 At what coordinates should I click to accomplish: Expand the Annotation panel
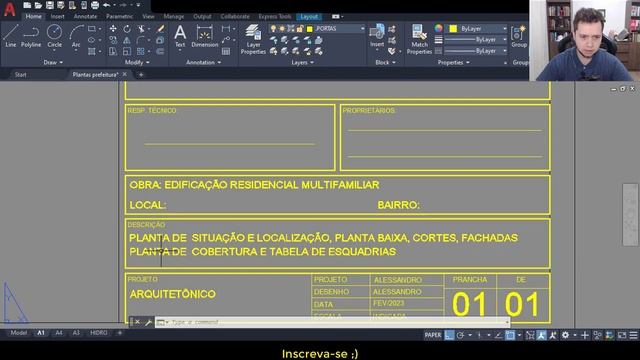coord(203,62)
